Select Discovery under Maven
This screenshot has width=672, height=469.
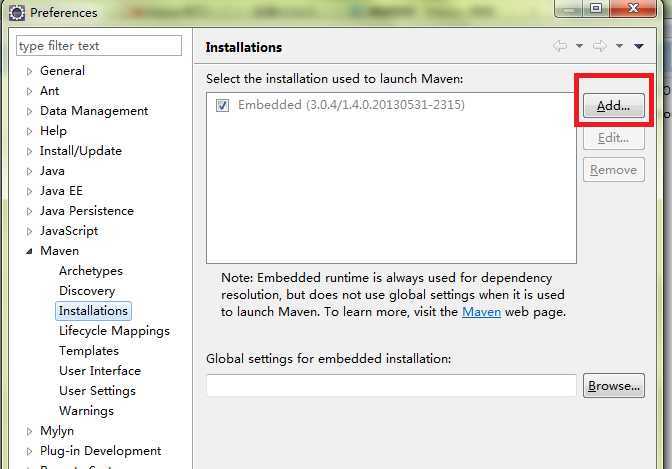pyautogui.click(x=87, y=291)
